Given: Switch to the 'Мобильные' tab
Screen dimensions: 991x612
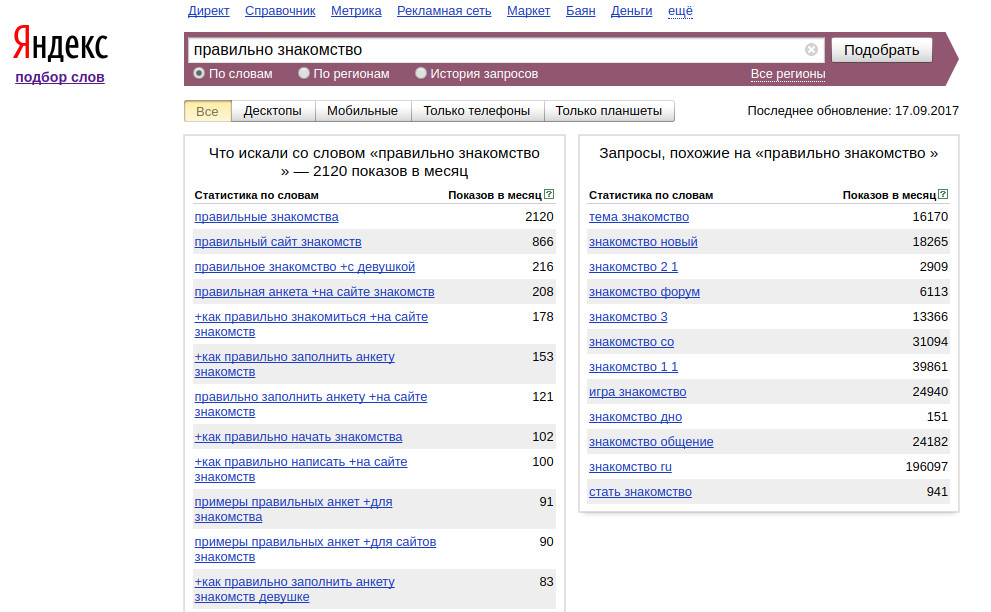Looking at the screenshot, I should [362, 111].
